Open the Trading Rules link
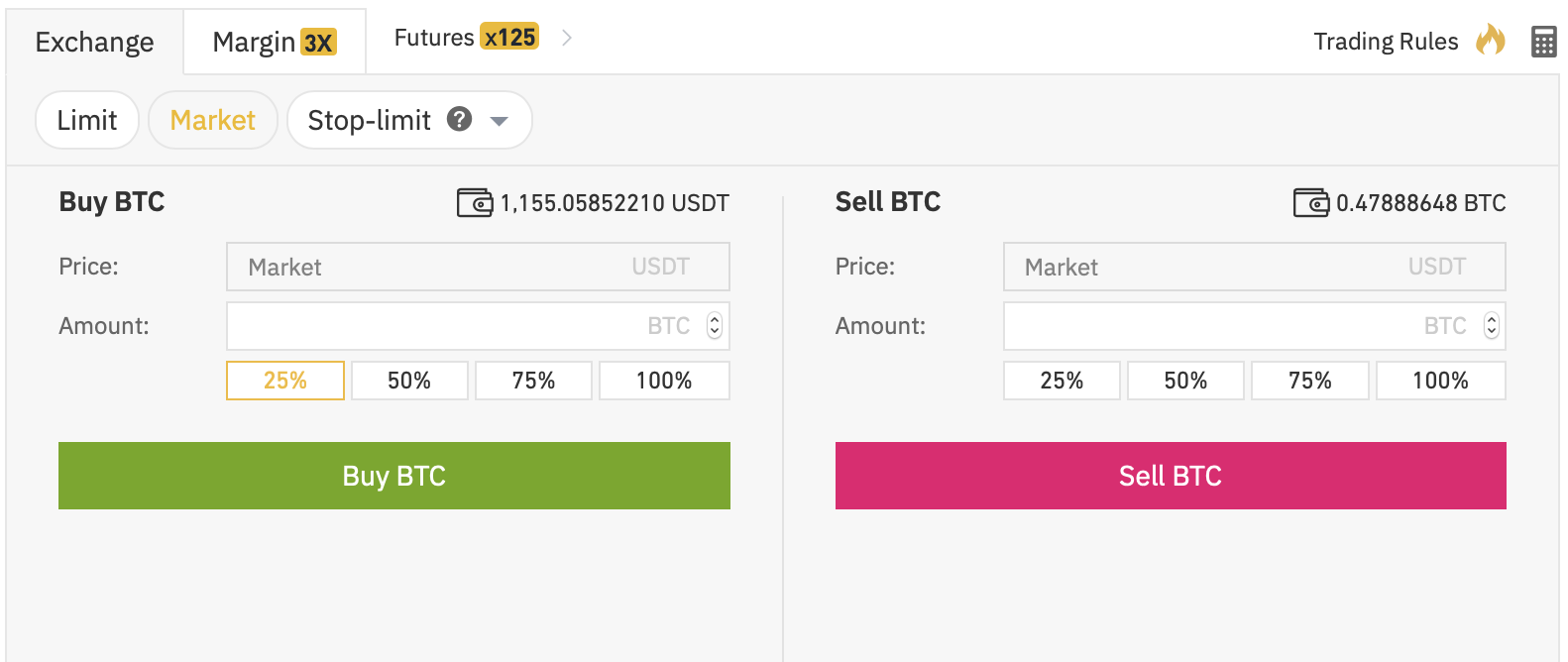Screen dimensions: 1568x662 [1385, 42]
